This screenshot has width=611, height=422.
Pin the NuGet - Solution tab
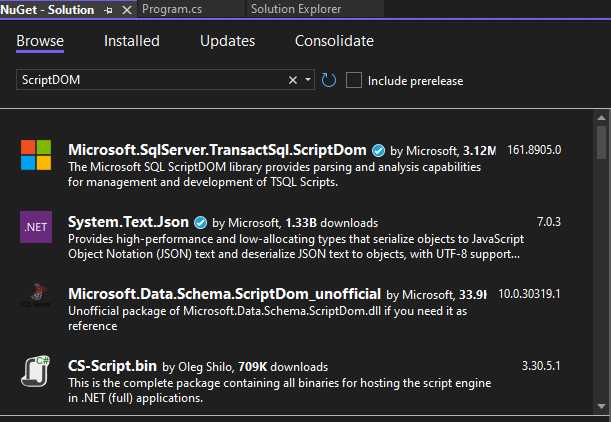coord(108,10)
